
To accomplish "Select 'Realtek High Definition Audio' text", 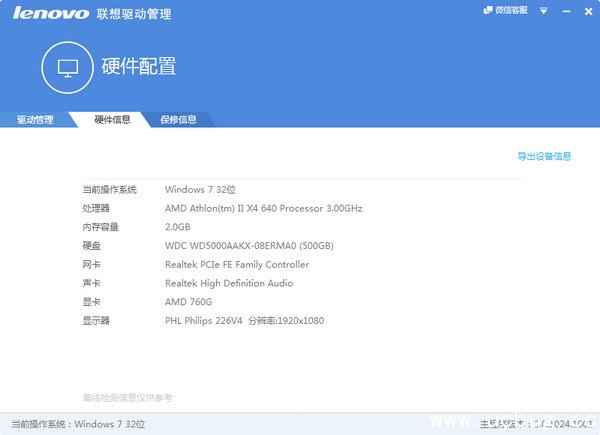I will point(229,283).
